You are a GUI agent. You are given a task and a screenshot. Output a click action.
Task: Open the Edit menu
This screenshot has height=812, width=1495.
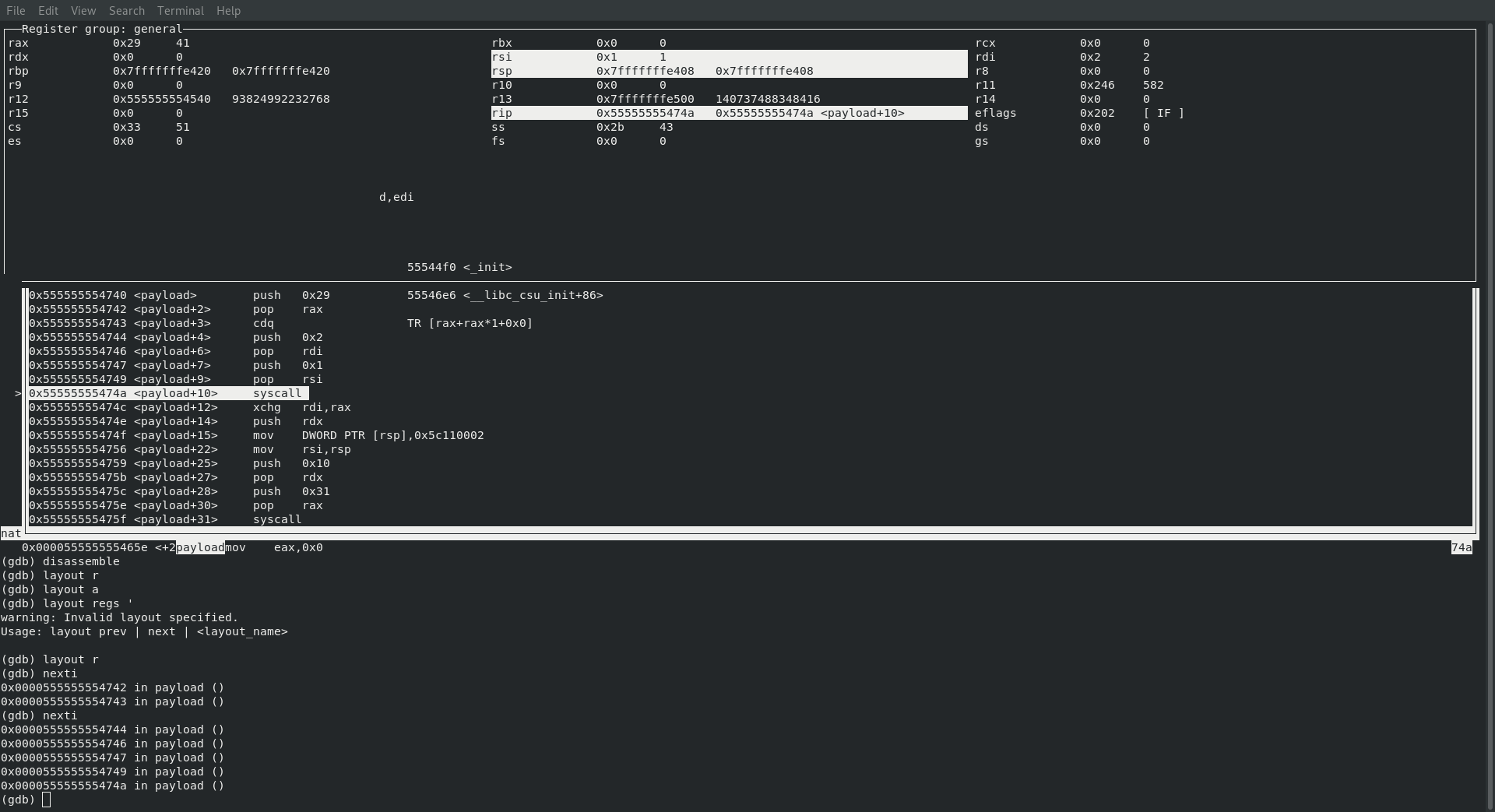[48, 11]
